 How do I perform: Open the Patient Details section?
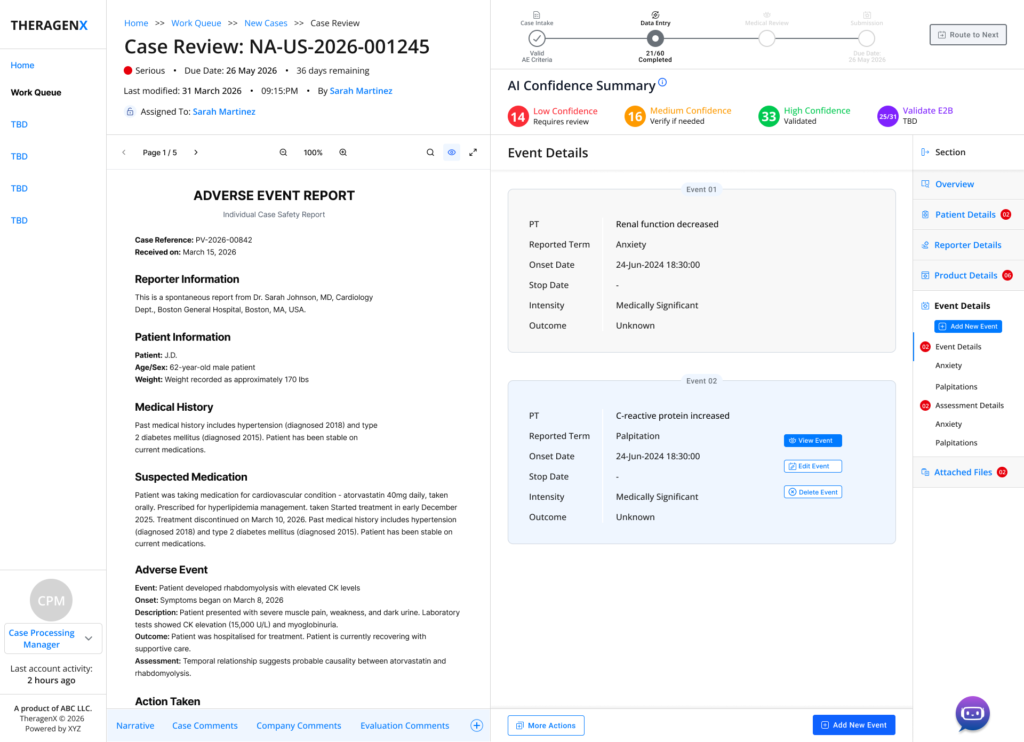(965, 214)
